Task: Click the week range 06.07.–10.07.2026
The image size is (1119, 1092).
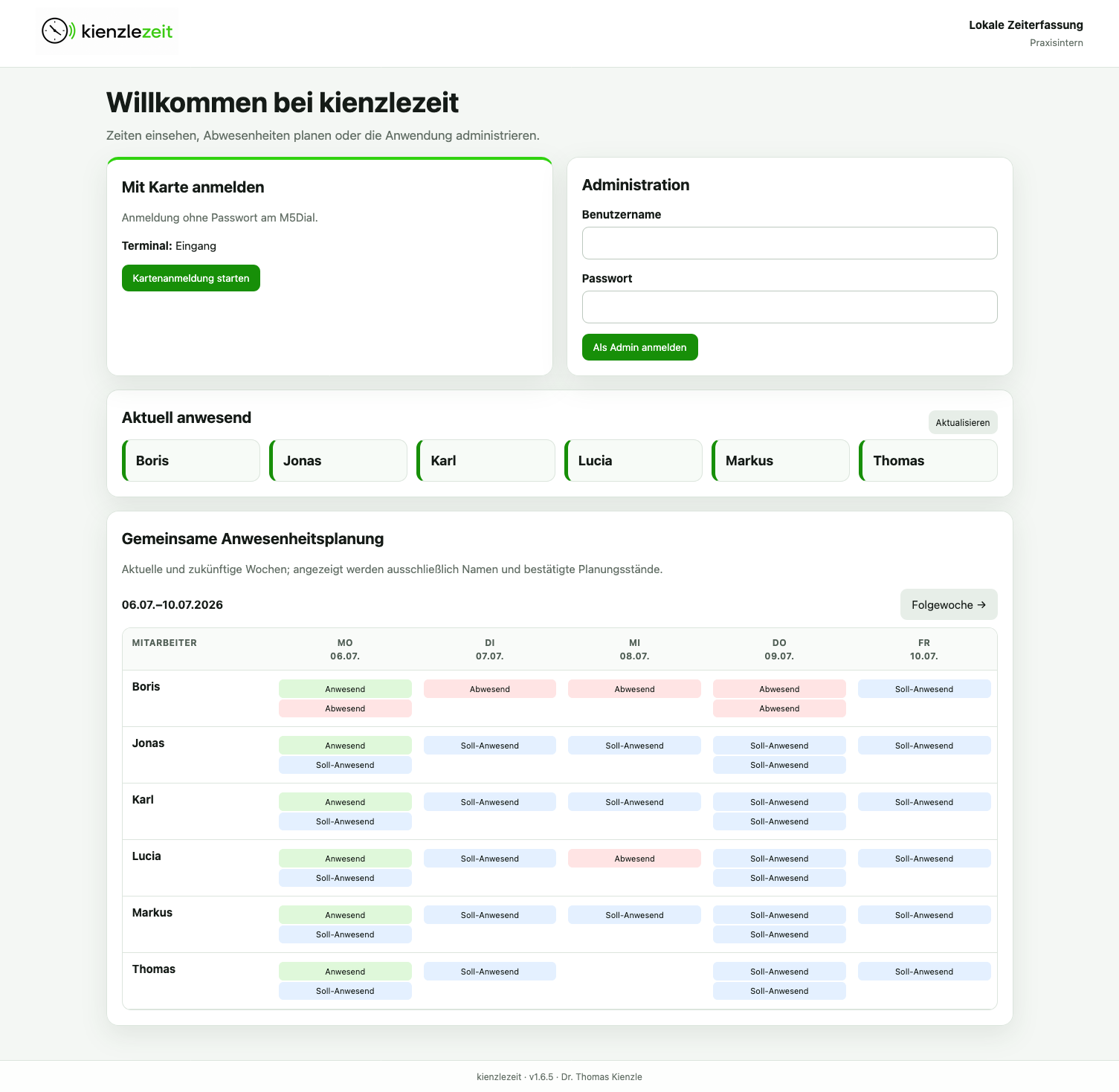Action: pos(172,604)
